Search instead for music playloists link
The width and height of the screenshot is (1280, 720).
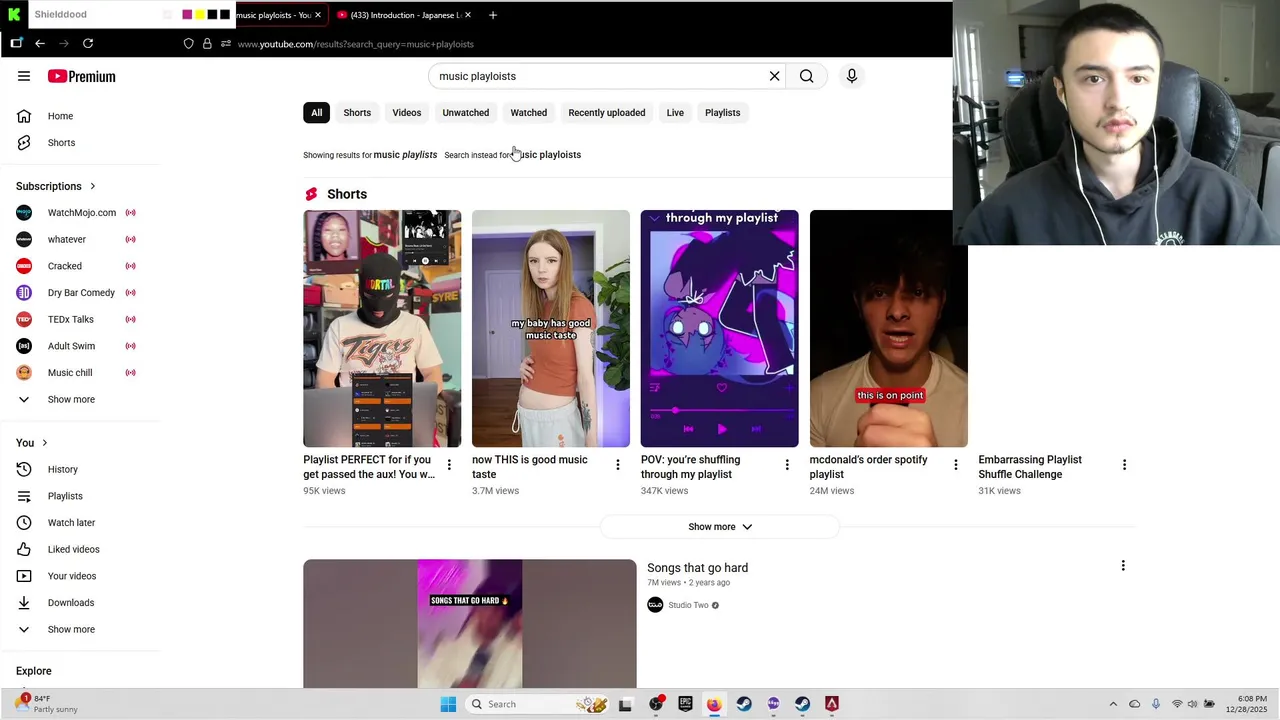pos(546,155)
